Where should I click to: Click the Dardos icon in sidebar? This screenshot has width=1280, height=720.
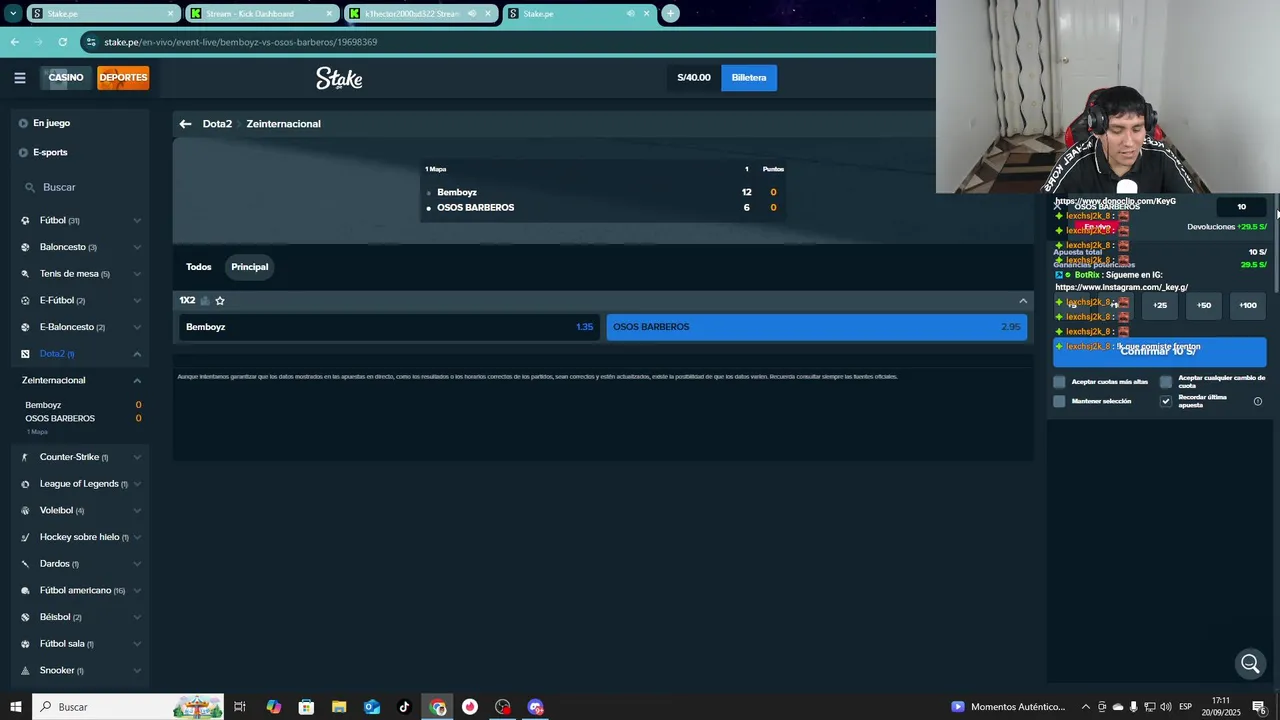tap(26, 564)
